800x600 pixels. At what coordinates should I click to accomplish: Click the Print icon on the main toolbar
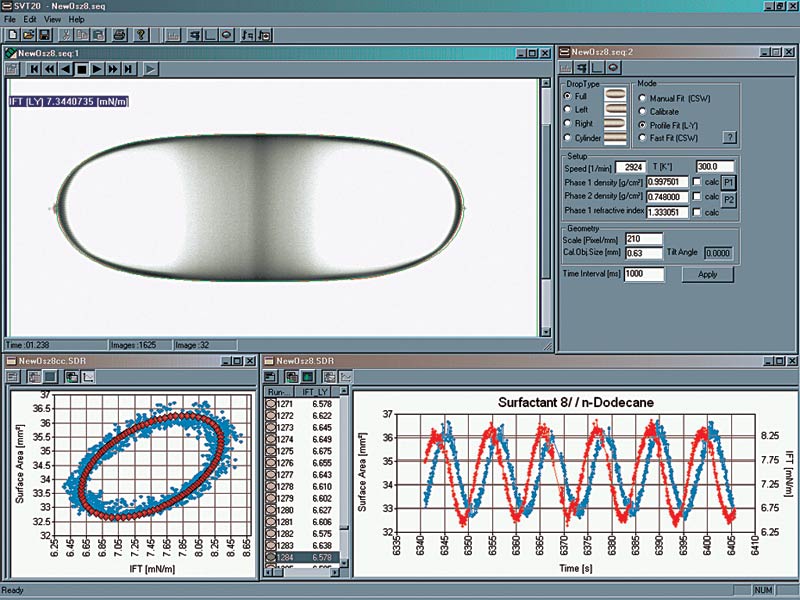coord(119,34)
